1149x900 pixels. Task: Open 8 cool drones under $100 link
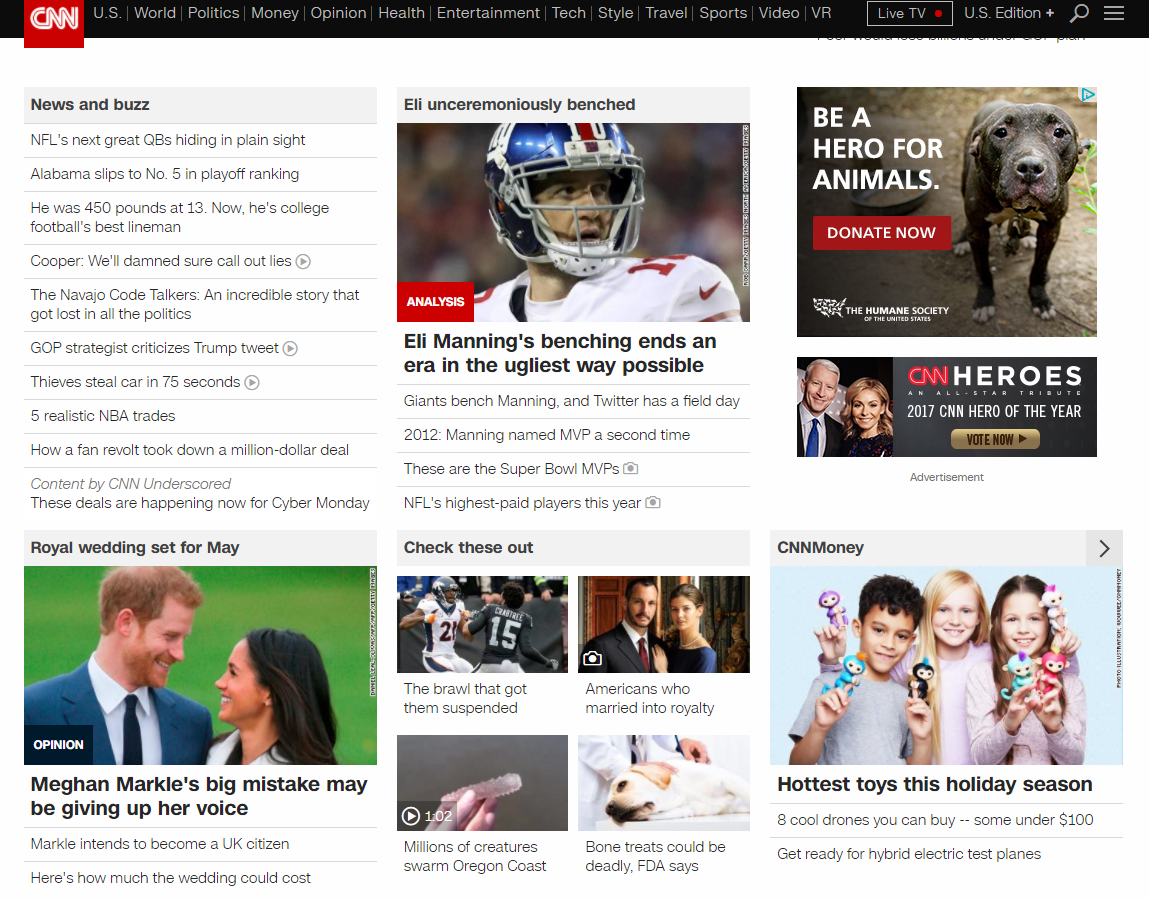(935, 820)
